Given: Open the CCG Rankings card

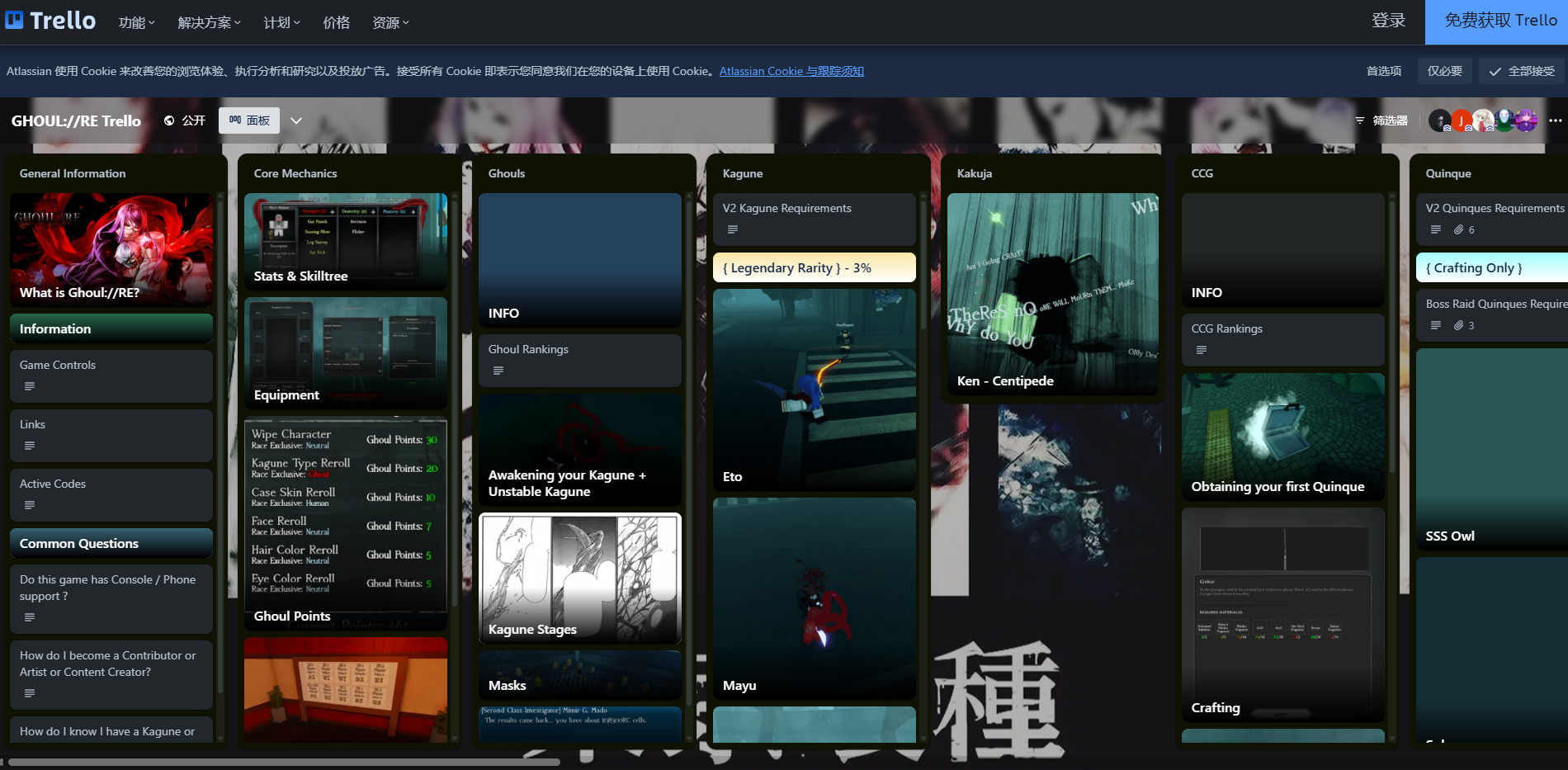Looking at the screenshot, I should [1283, 340].
